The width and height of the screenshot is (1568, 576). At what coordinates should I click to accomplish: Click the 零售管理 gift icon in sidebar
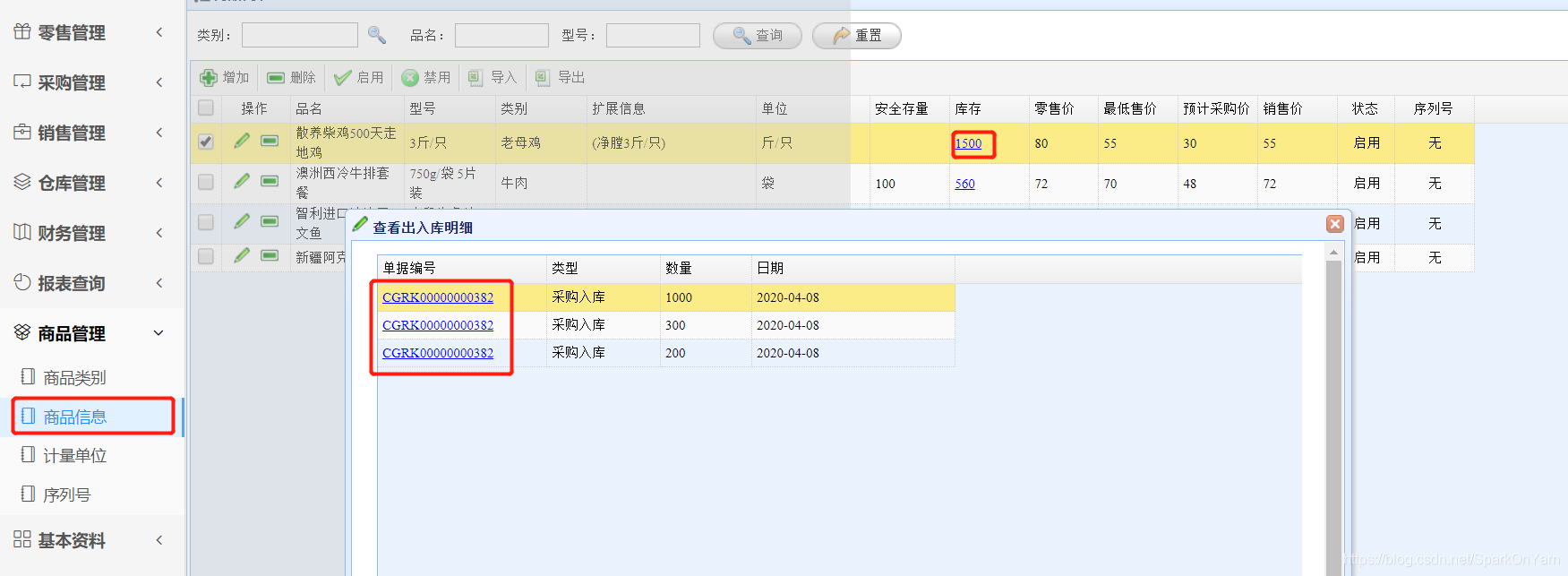(x=22, y=32)
